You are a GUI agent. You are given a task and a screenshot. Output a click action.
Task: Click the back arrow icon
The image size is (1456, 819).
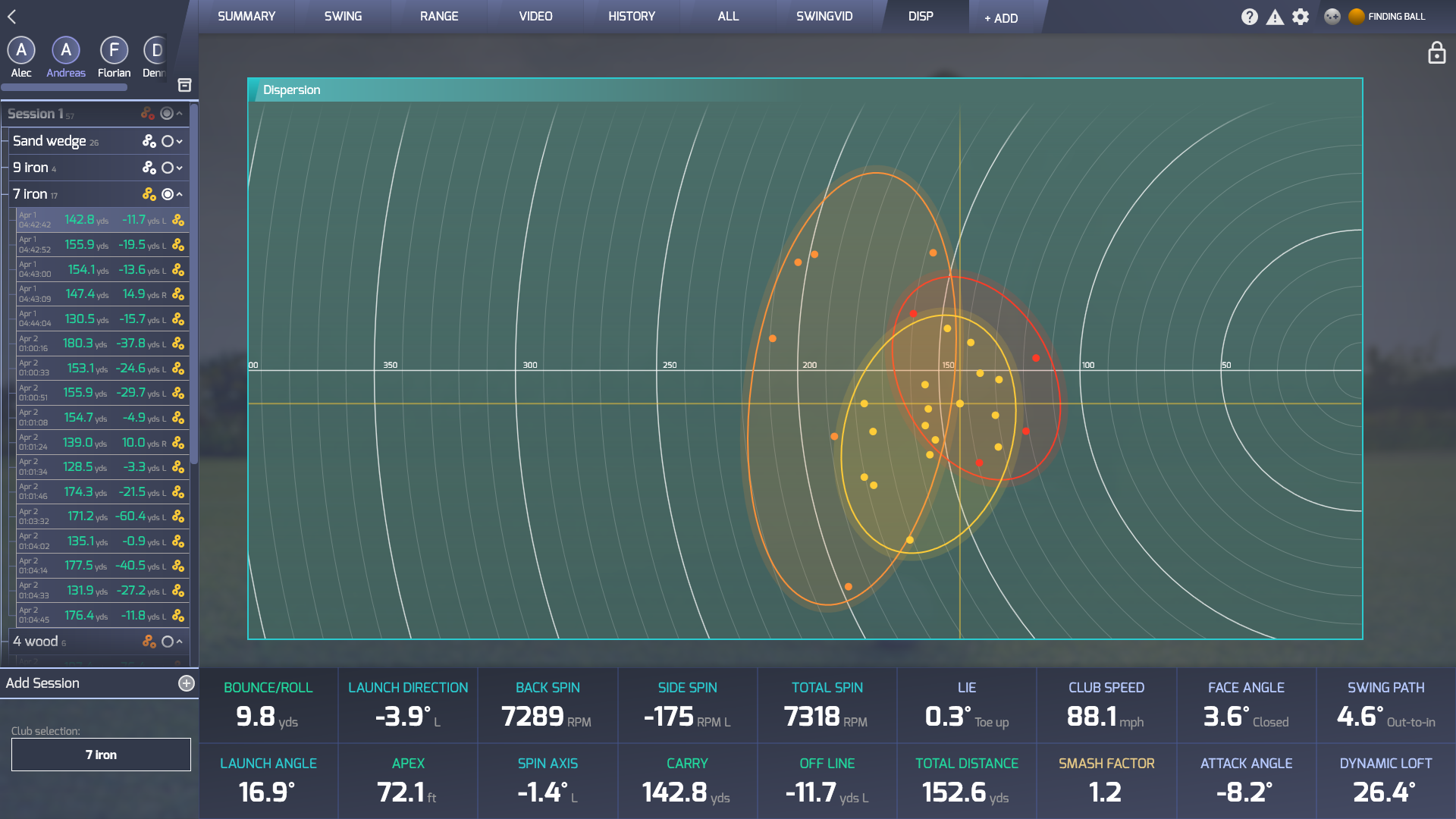coord(12,16)
